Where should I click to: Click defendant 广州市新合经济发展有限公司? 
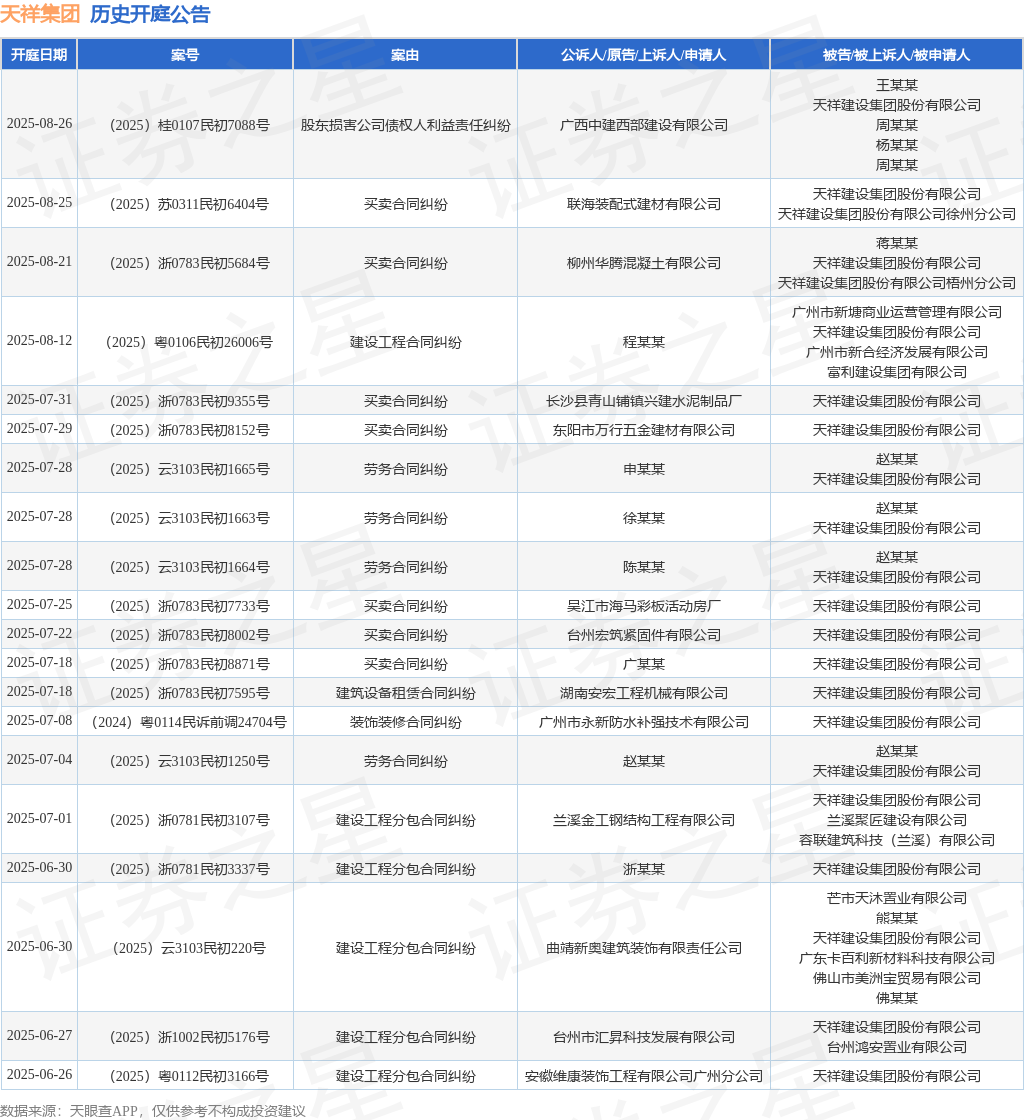896,352
